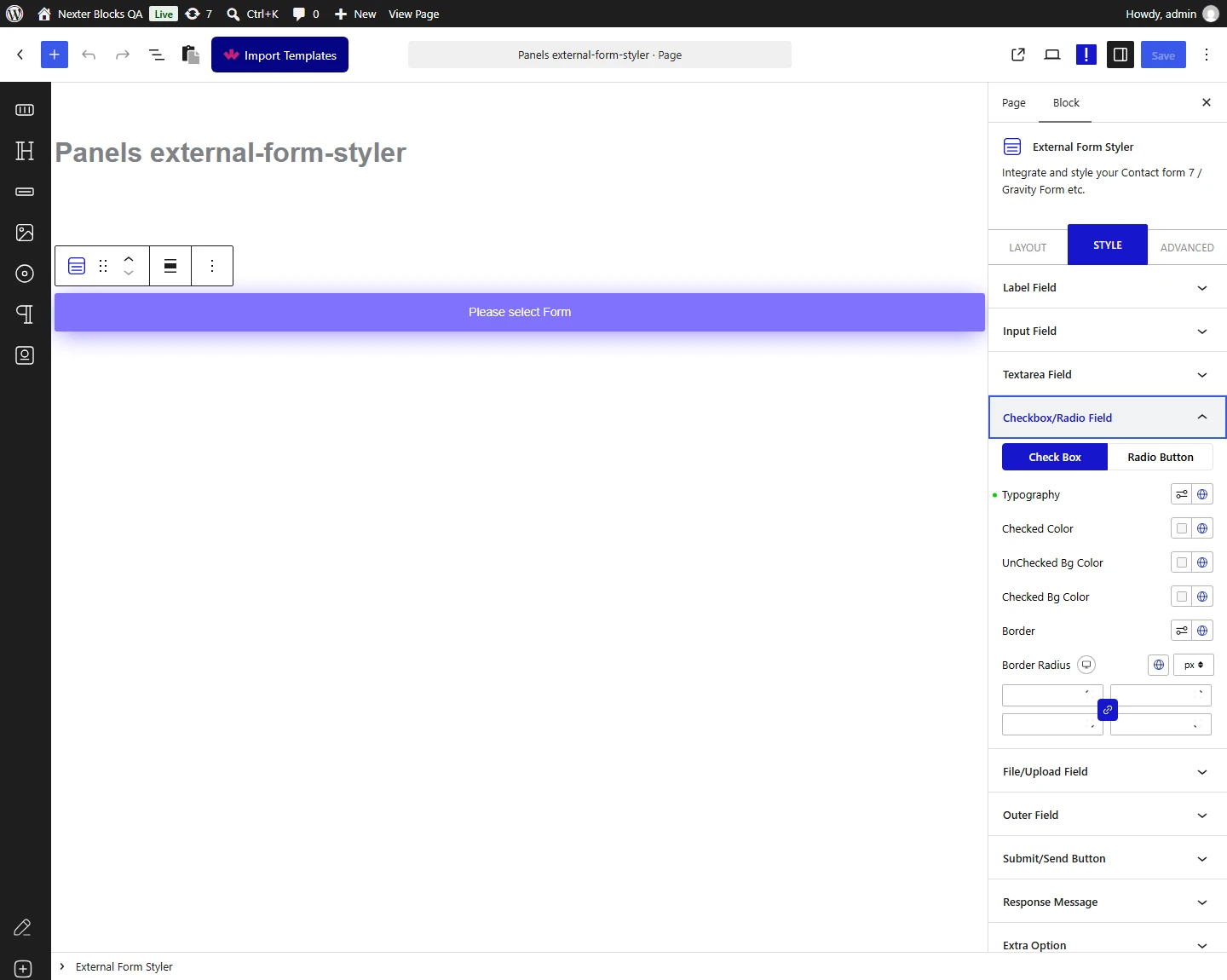The width and height of the screenshot is (1227, 980).
Task: Open block options three-dot menu
Action: click(212, 266)
